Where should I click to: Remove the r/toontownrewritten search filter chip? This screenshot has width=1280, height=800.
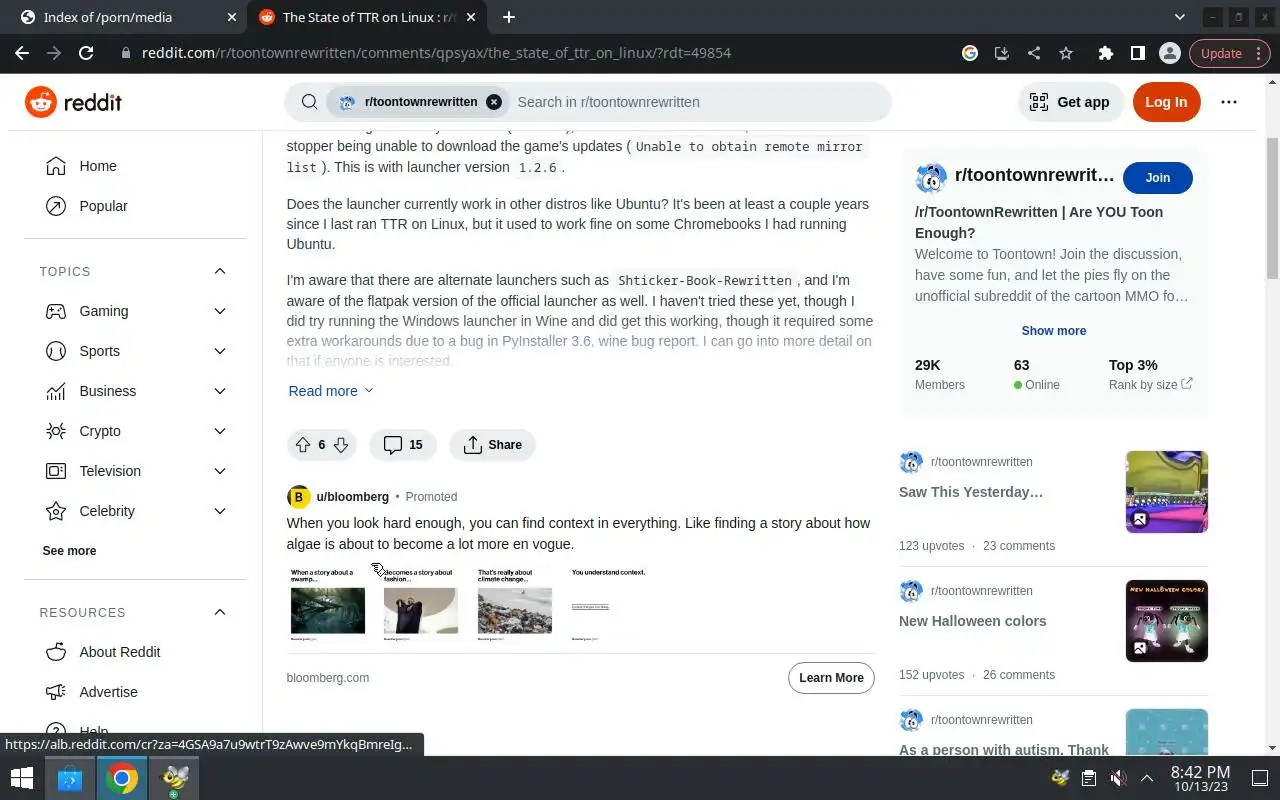point(494,102)
